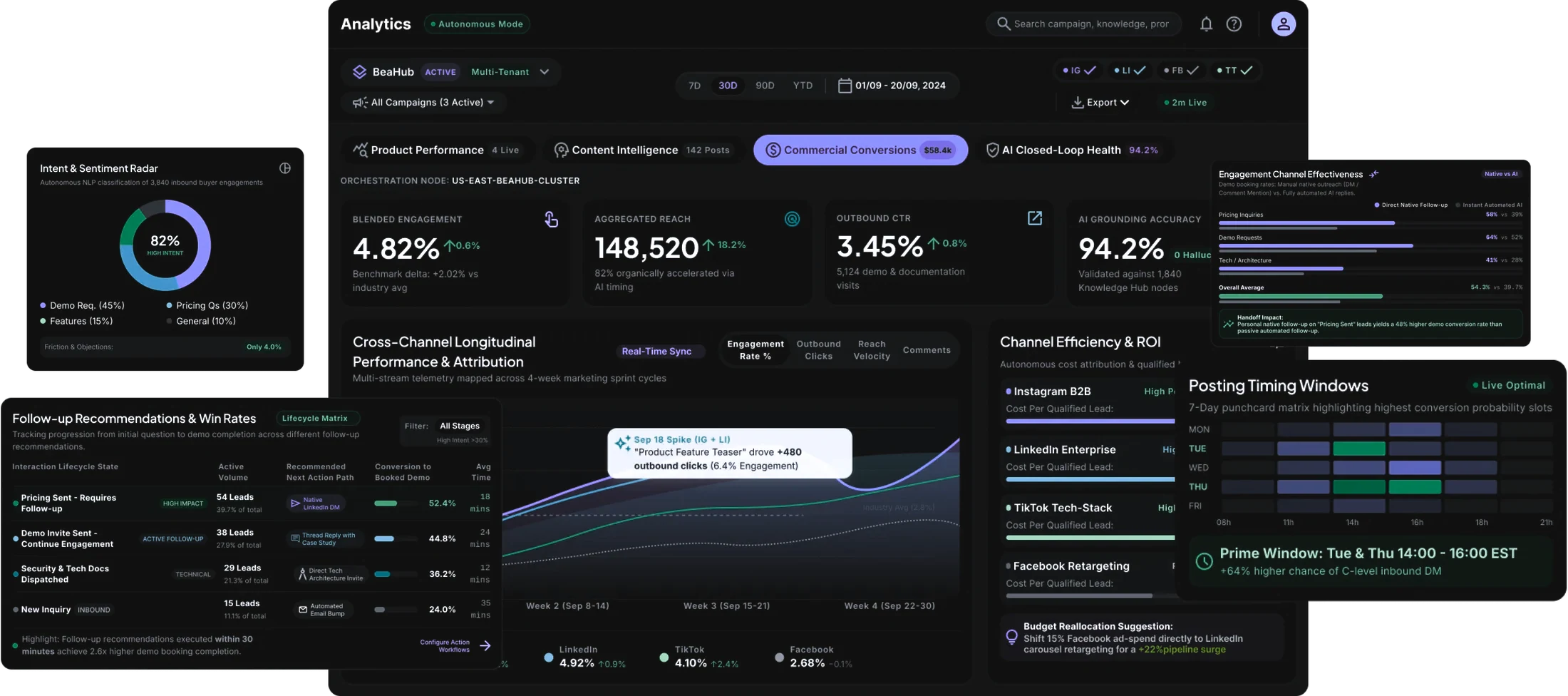Select the Content Intelligence tab

642,150
